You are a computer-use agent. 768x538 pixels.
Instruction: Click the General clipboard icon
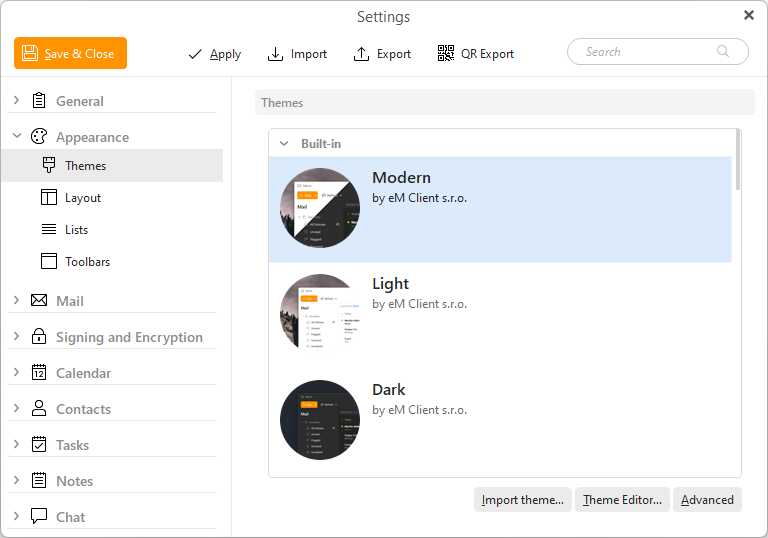tap(39, 100)
